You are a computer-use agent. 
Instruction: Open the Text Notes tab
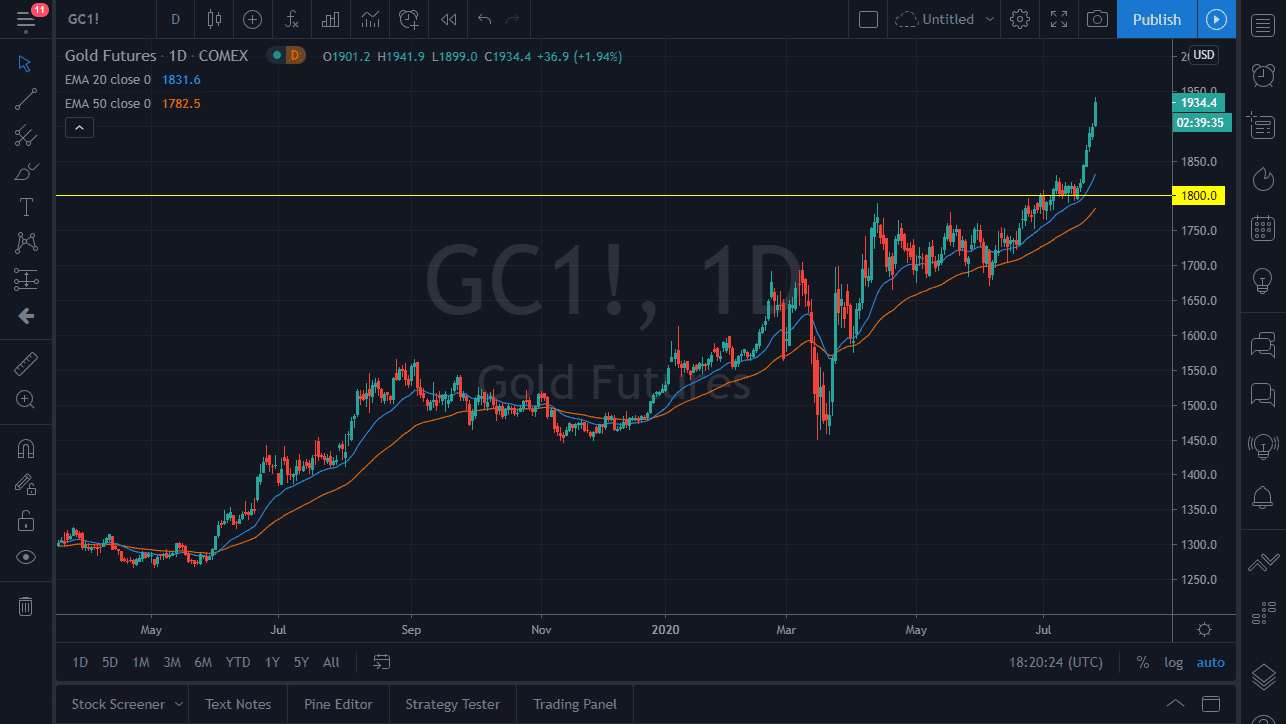238,704
